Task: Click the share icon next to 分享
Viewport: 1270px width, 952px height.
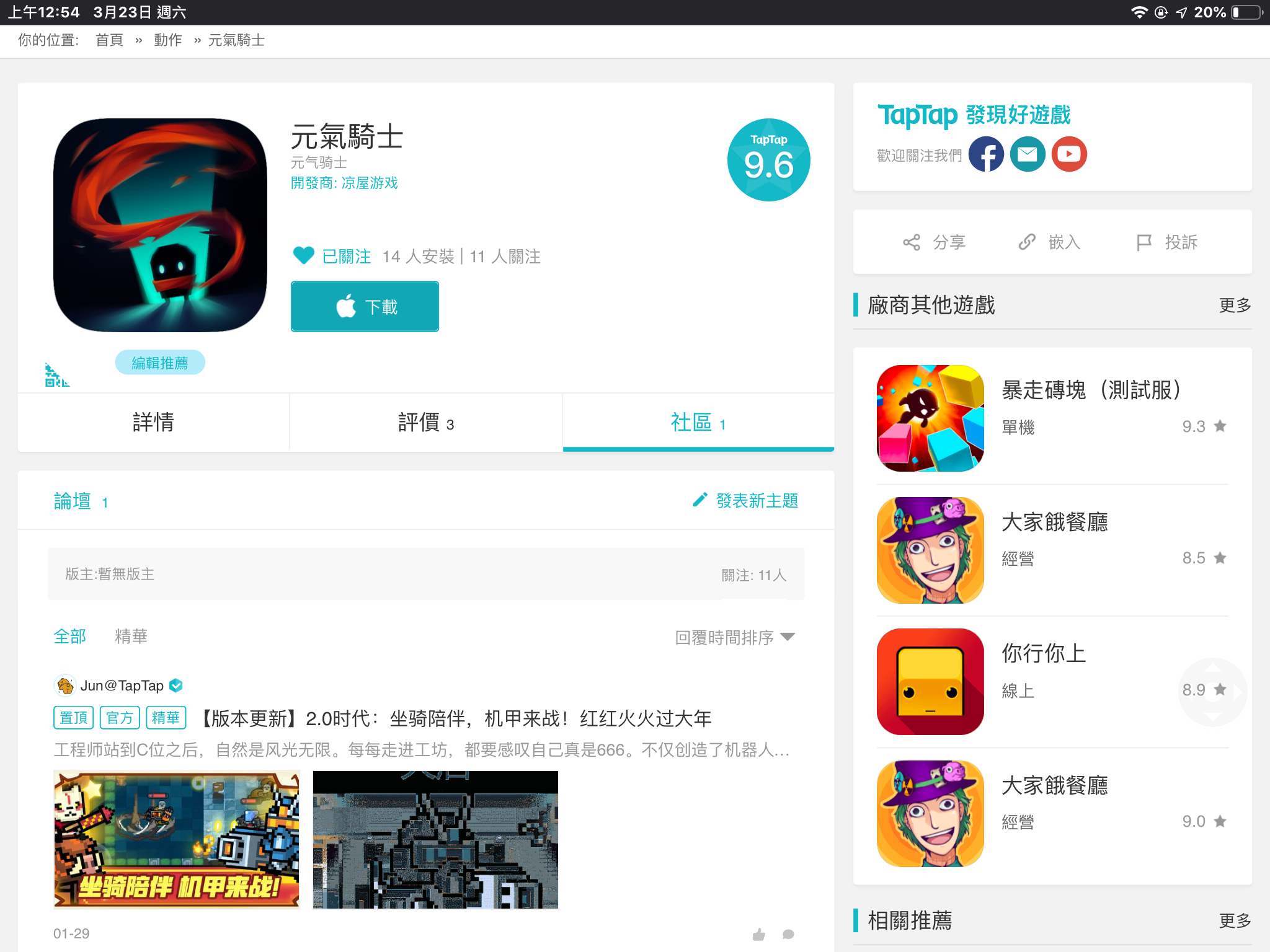Action: tap(912, 242)
